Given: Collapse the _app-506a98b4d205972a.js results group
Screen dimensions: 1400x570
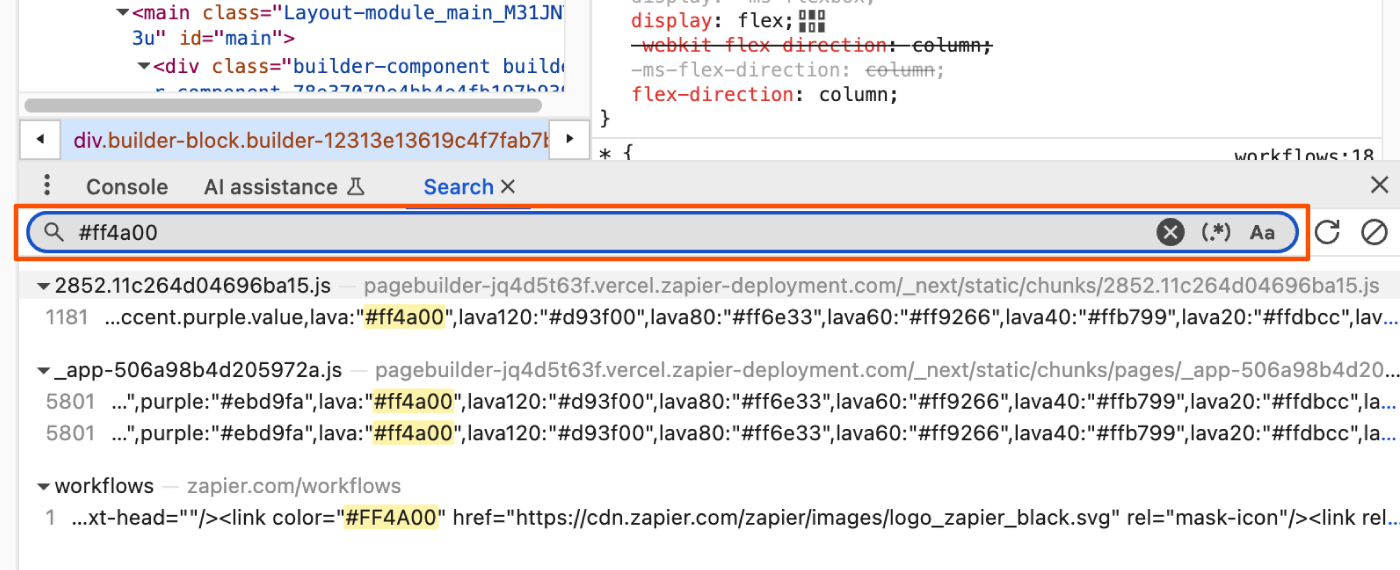Looking at the screenshot, I should click(43, 371).
